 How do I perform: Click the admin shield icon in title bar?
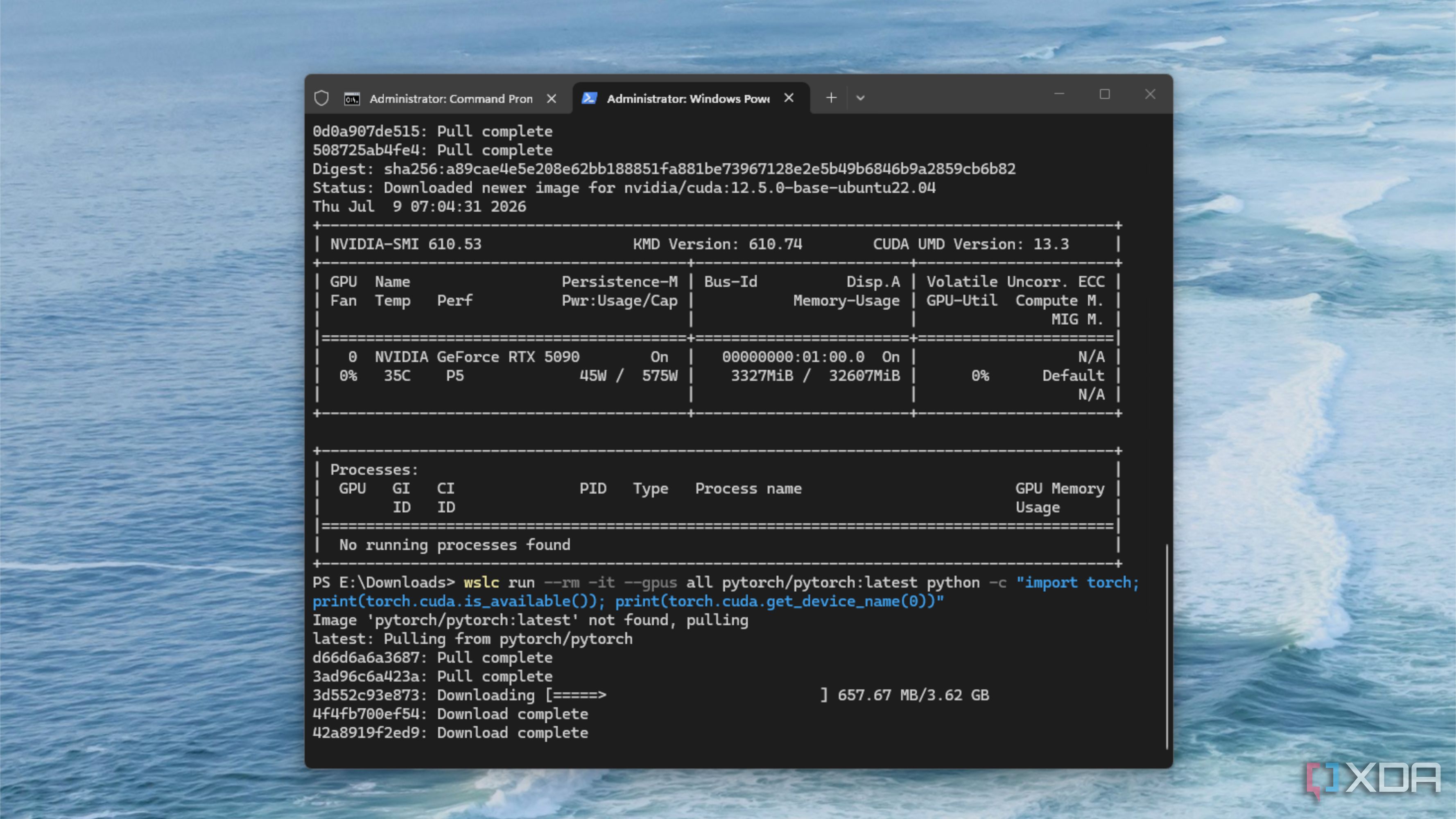pos(321,98)
